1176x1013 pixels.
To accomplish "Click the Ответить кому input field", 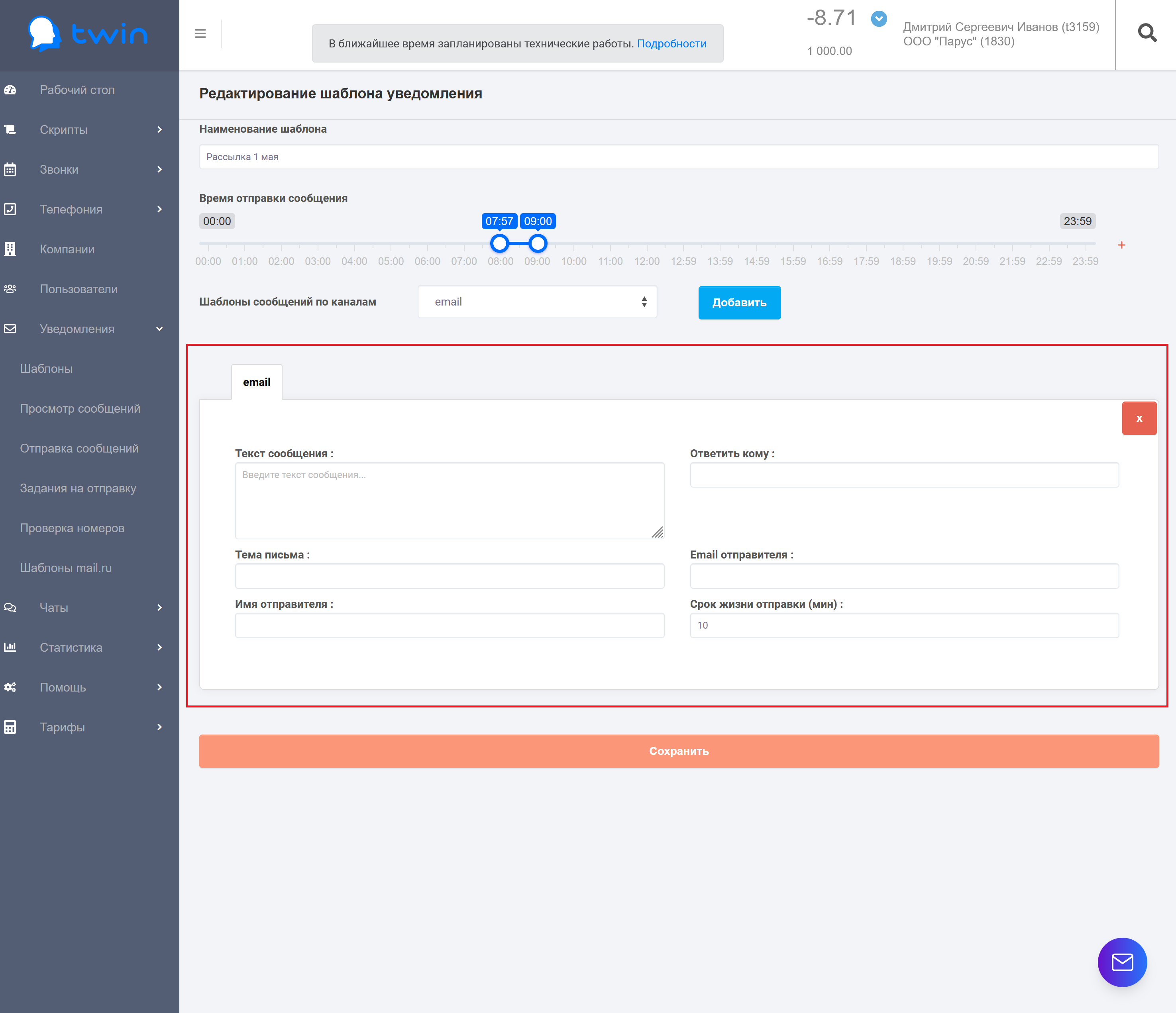I will 904,475.
